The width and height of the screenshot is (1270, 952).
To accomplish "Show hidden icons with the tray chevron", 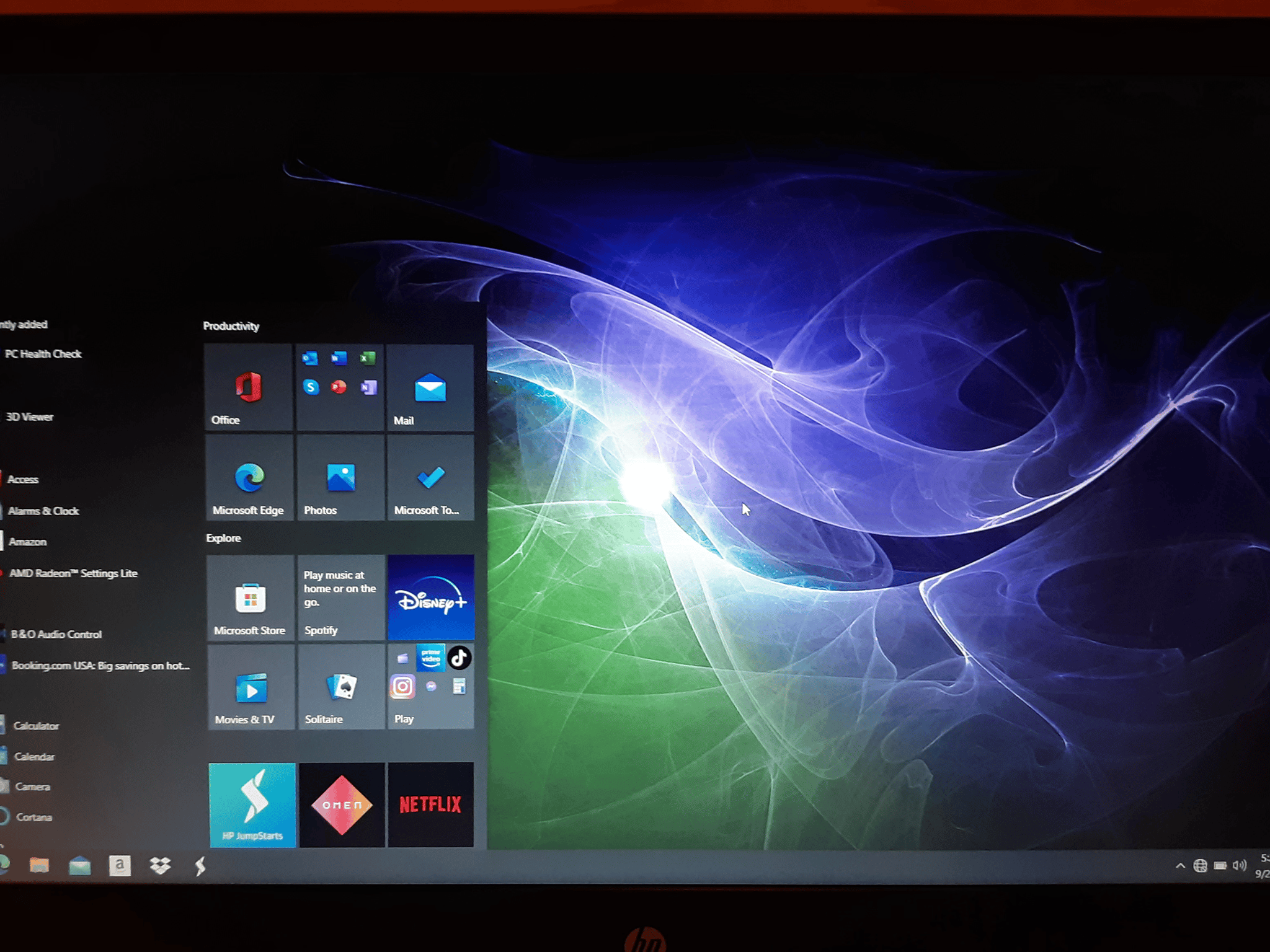I will pyautogui.click(x=1181, y=866).
